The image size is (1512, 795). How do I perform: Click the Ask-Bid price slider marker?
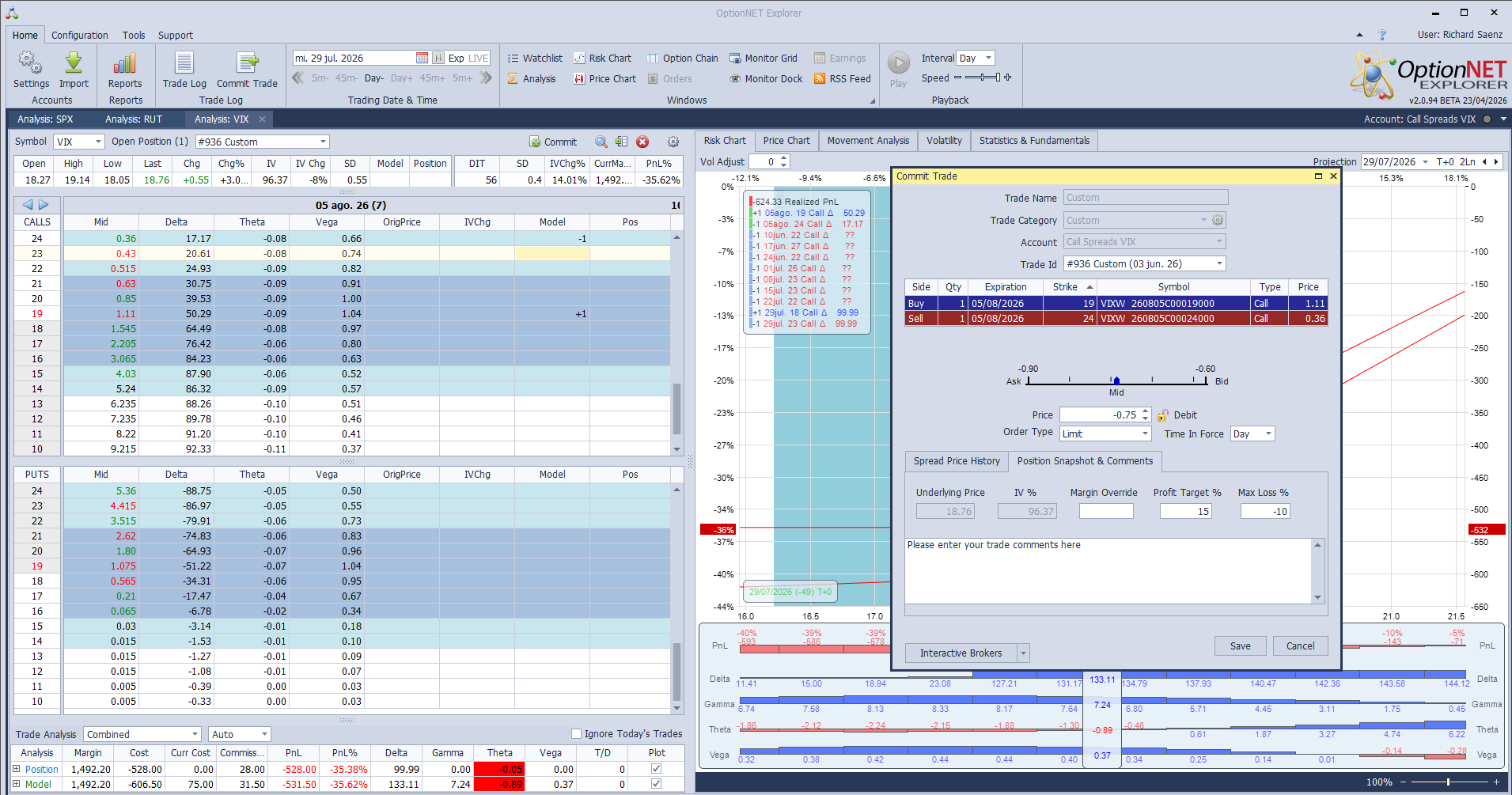1116,380
